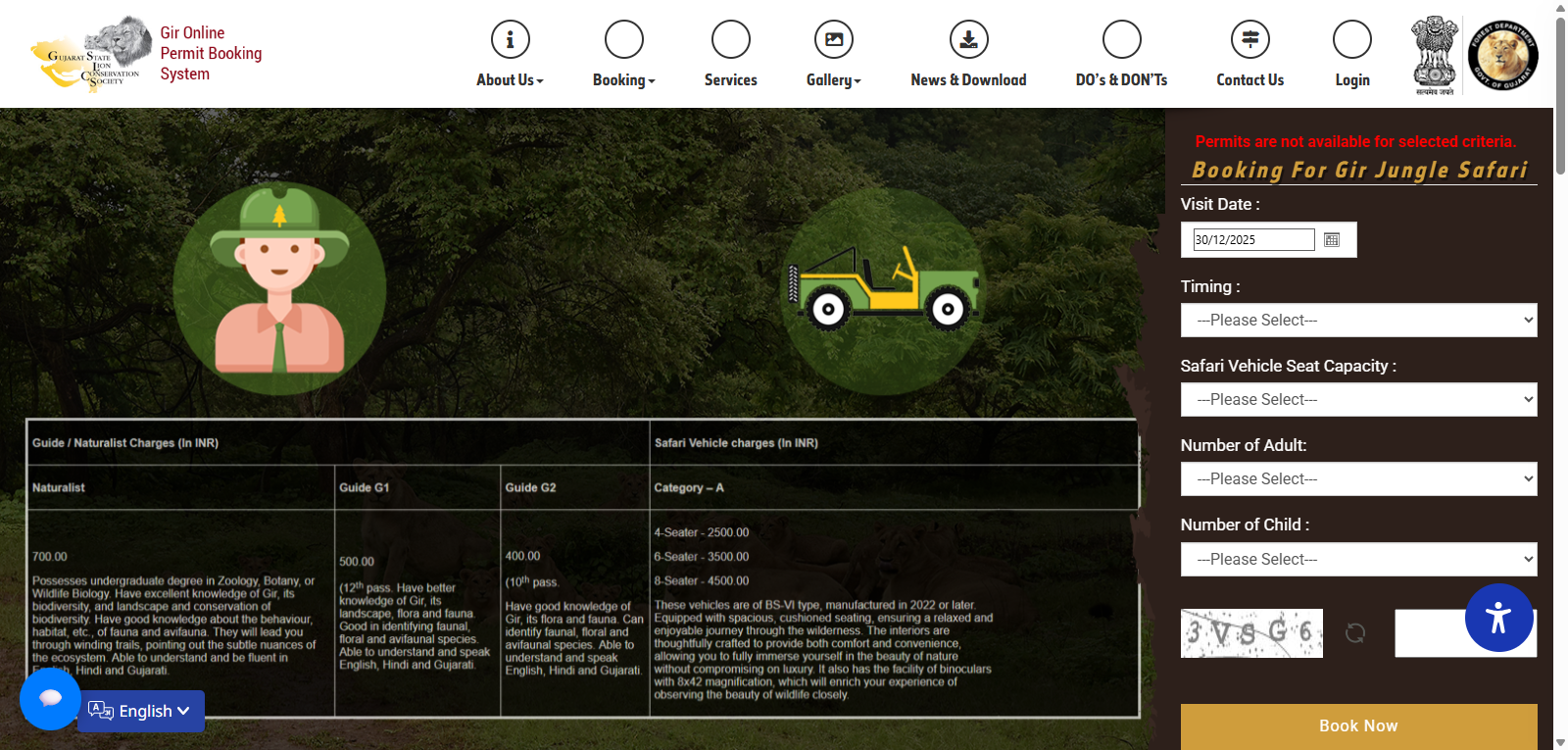The height and width of the screenshot is (750, 1568).
Task: Click the News & Download icon
Action: [x=968, y=40]
